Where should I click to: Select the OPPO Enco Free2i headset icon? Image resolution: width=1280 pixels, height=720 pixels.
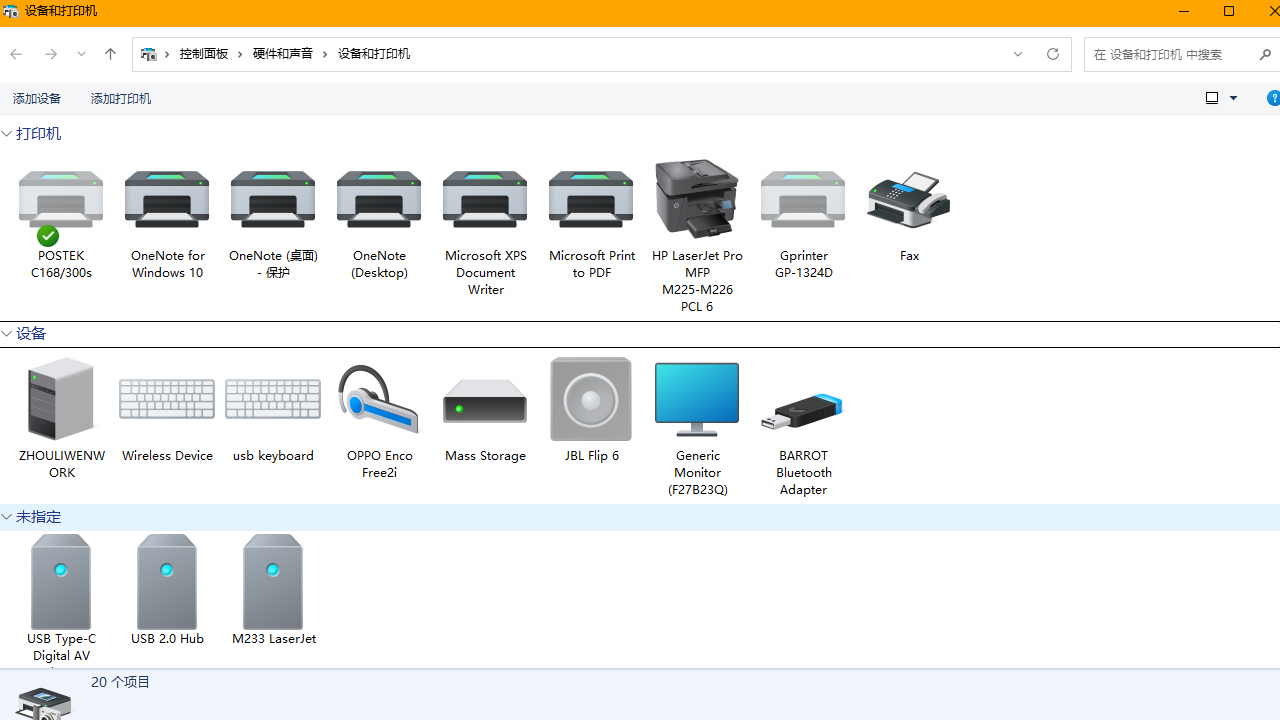379,399
